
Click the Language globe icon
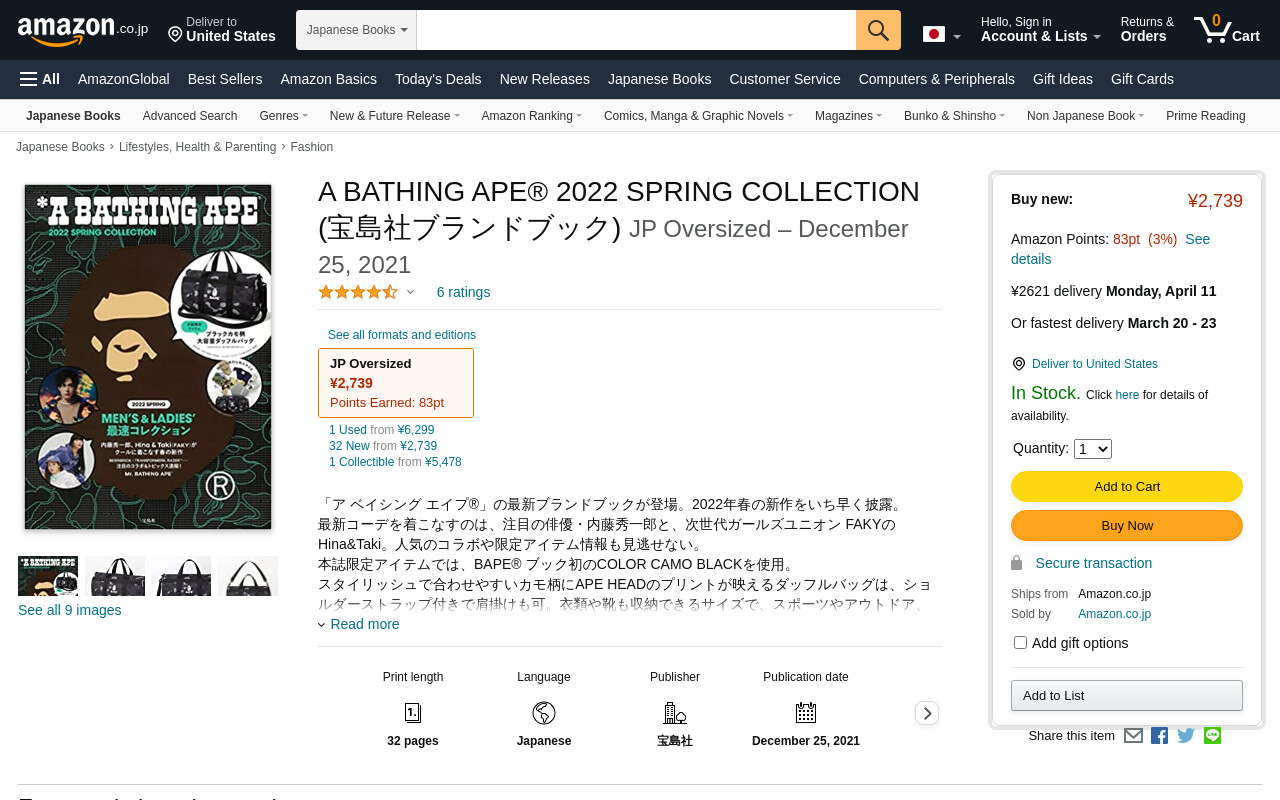pos(544,713)
